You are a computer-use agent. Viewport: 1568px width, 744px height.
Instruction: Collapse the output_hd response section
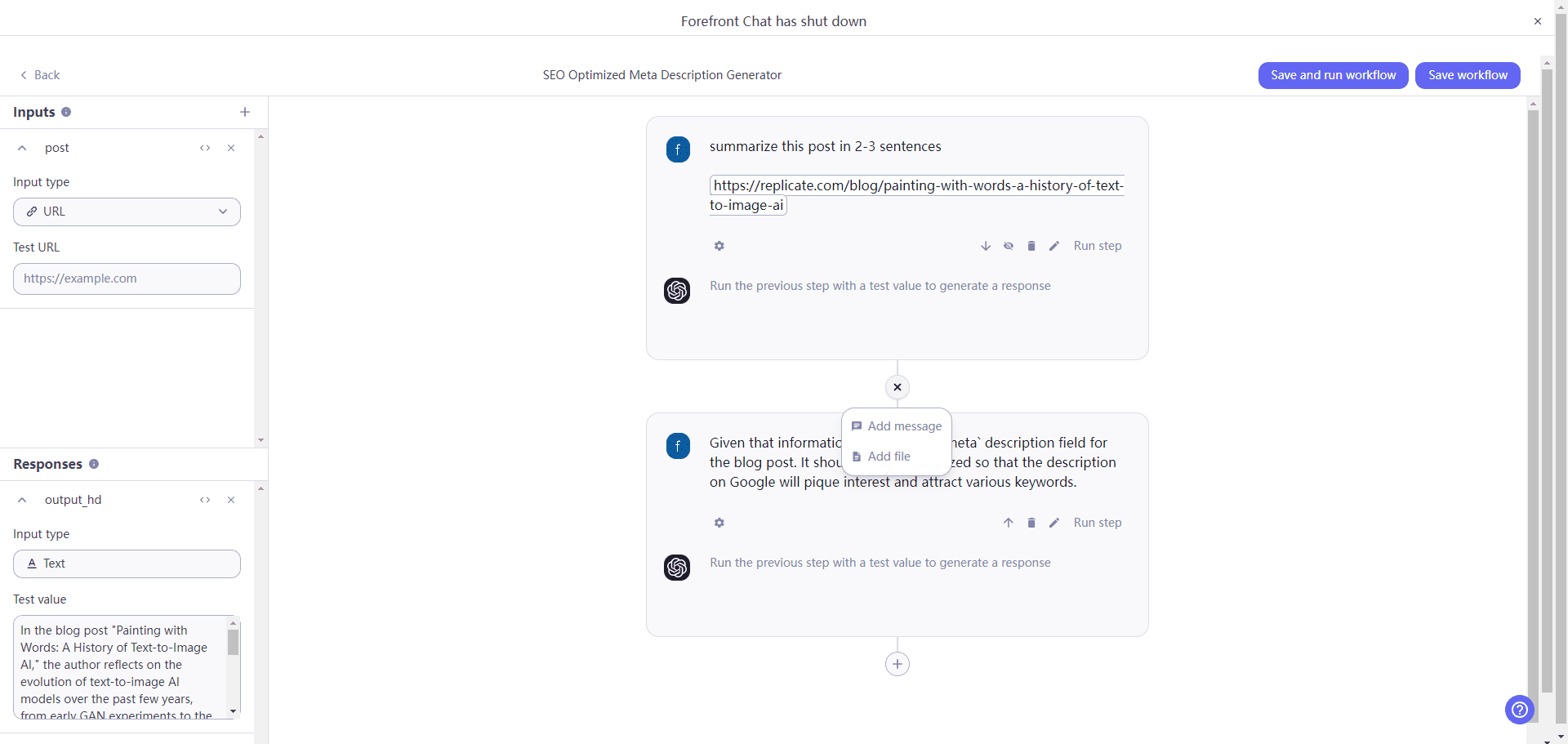tap(22, 500)
